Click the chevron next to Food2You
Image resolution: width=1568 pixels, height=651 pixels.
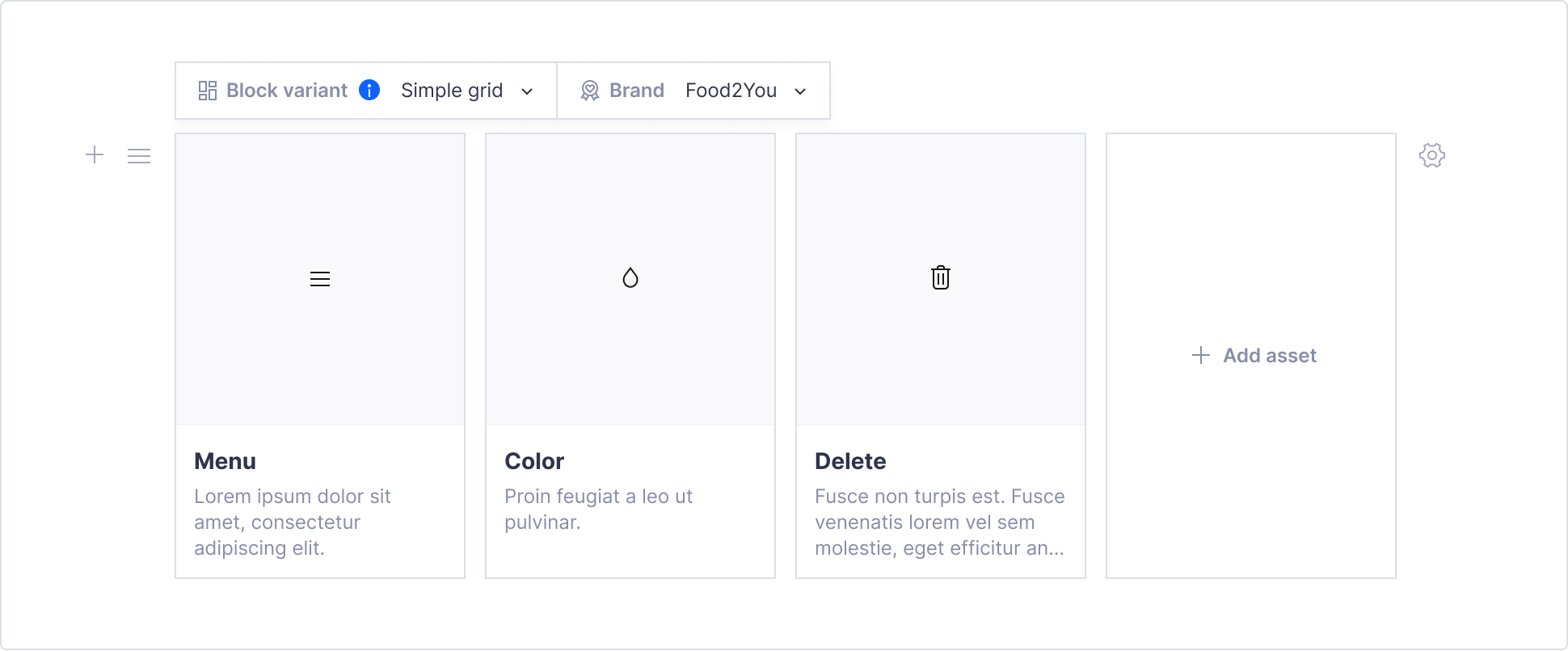tap(800, 91)
